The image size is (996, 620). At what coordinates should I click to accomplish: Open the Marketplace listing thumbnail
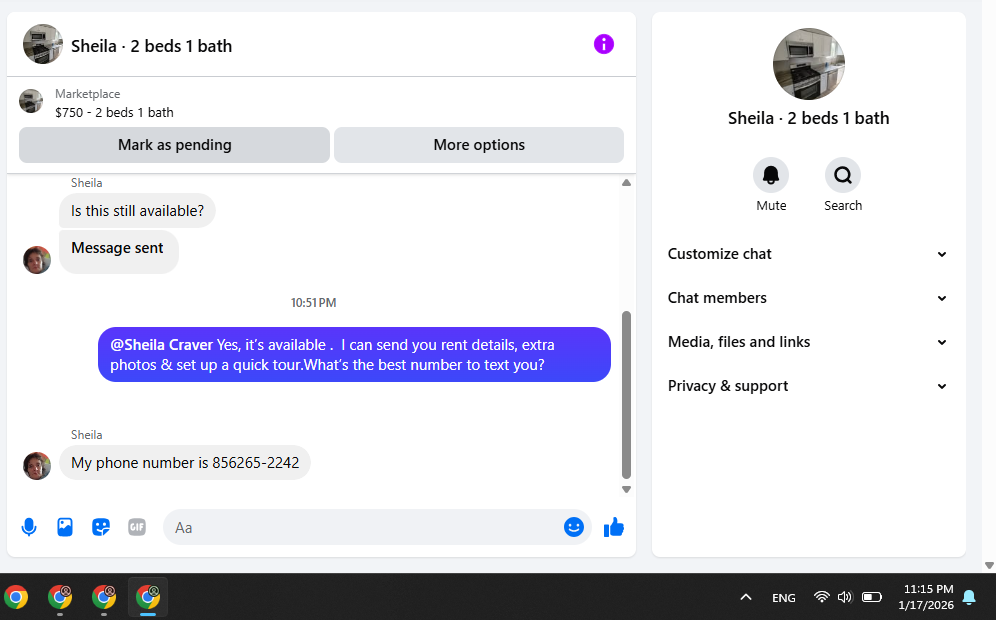pyautogui.click(x=32, y=101)
